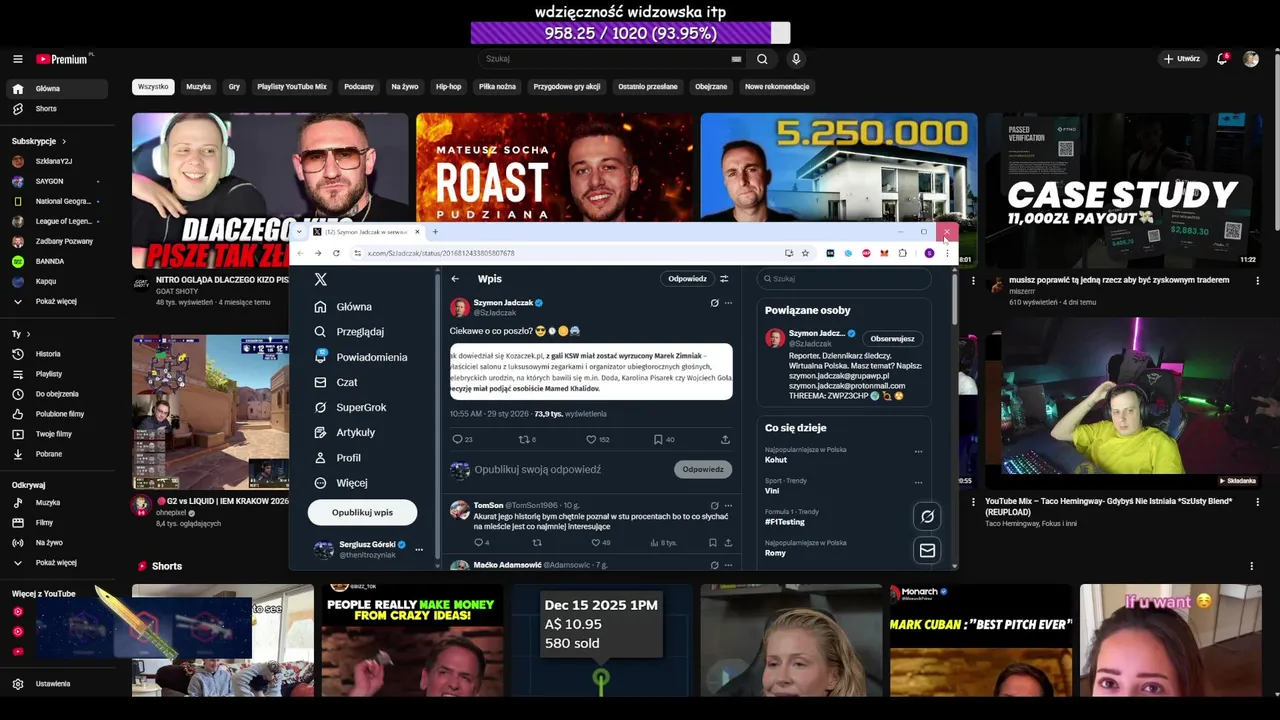
Task: Open the floating messages envelope button
Action: [927, 550]
